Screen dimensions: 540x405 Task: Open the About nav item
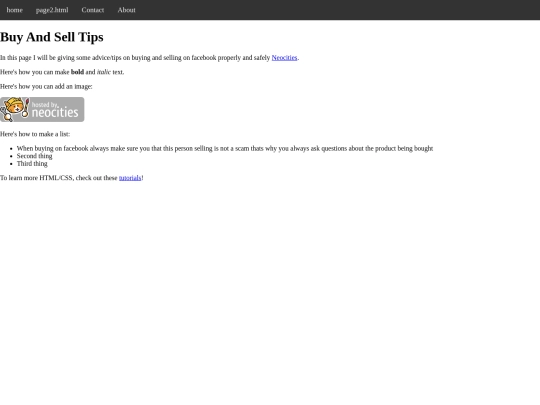(x=126, y=10)
